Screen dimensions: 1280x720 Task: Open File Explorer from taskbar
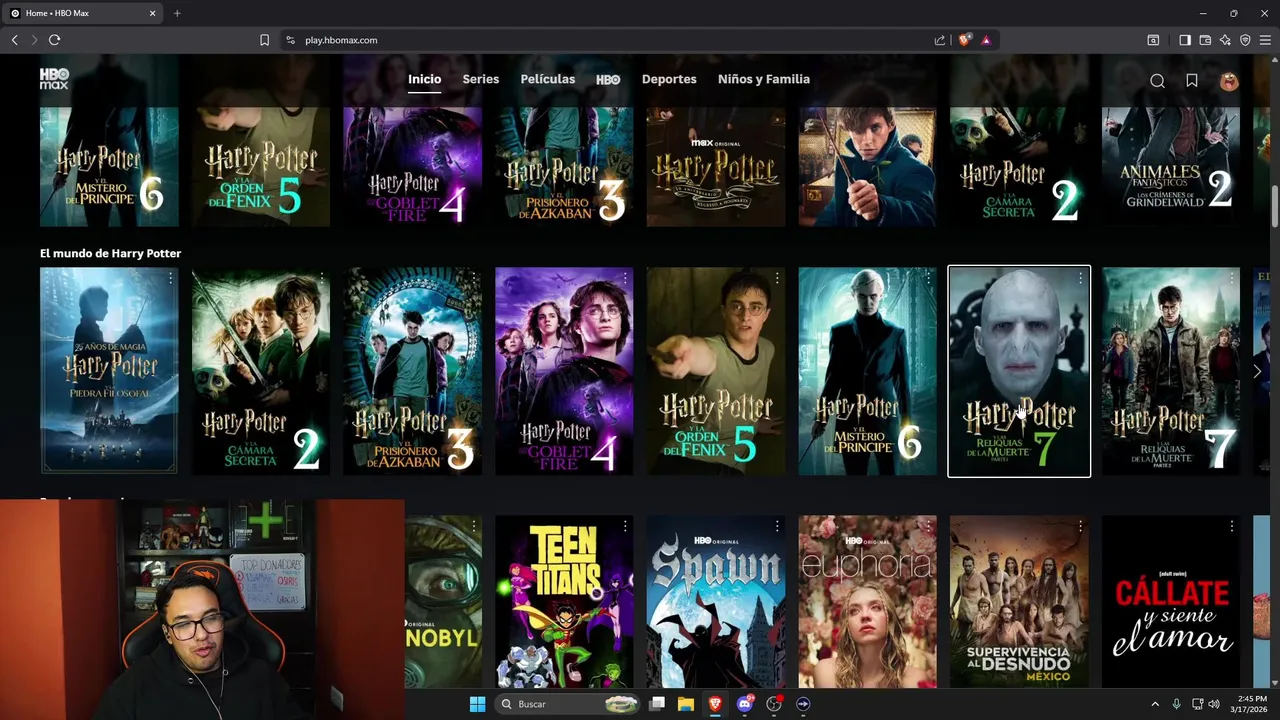click(686, 704)
